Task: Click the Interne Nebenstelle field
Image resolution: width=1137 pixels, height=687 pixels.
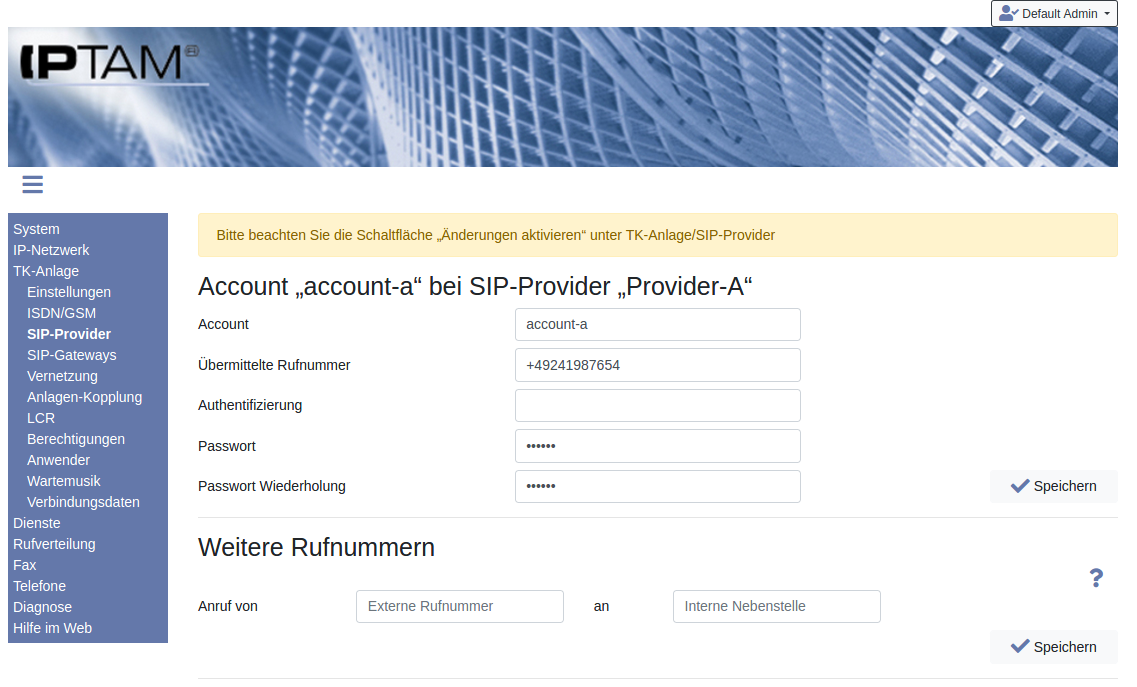Action: 776,606
